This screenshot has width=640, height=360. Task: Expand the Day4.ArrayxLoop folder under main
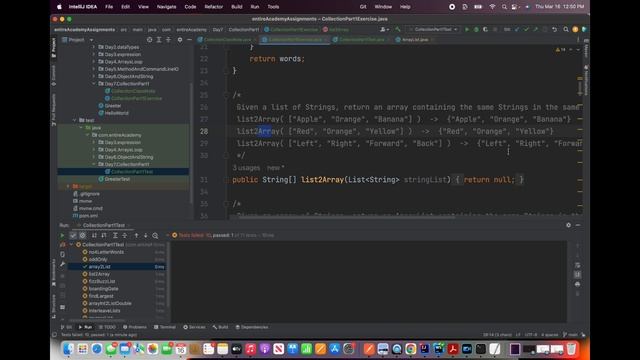point(94,62)
